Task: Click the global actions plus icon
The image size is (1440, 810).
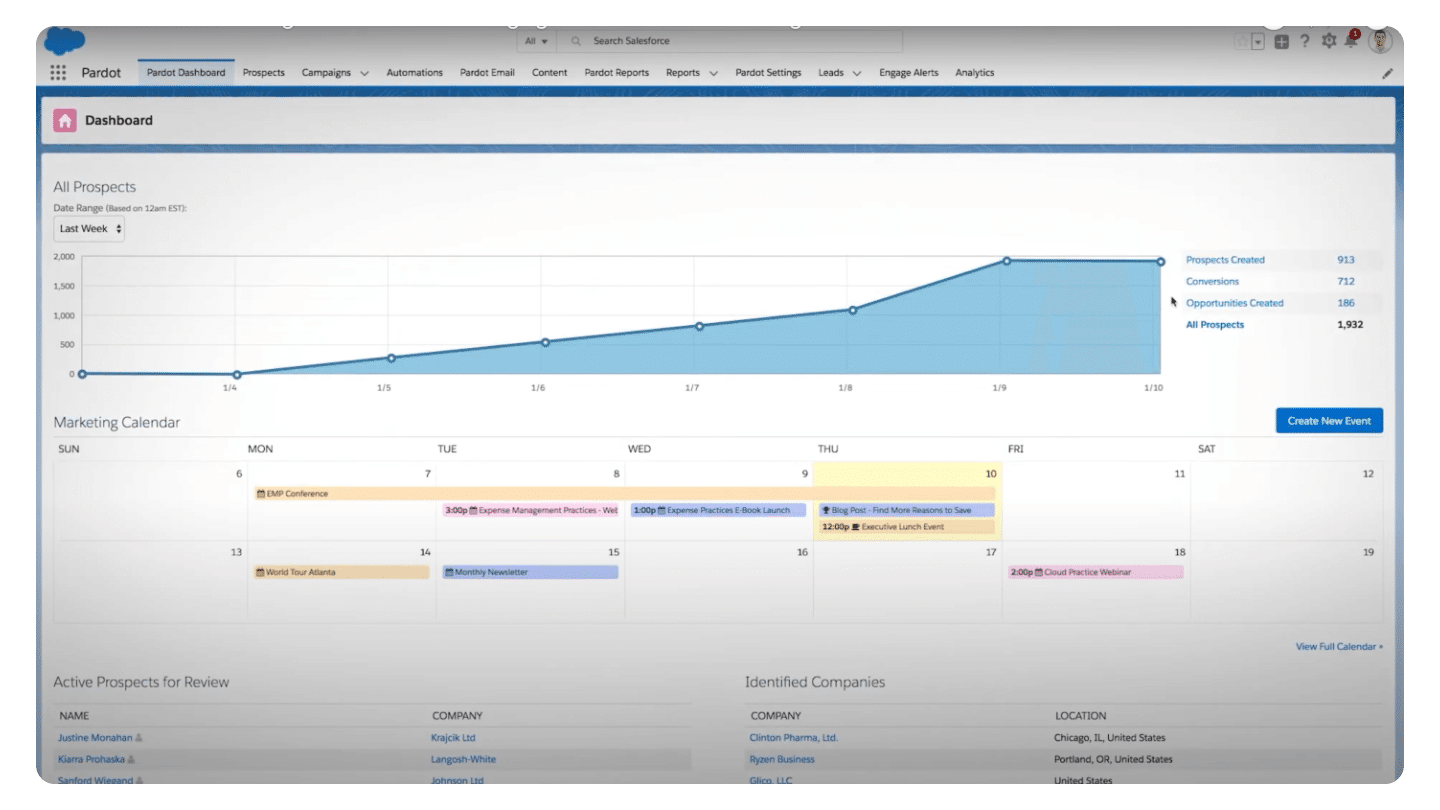Action: point(1282,42)
